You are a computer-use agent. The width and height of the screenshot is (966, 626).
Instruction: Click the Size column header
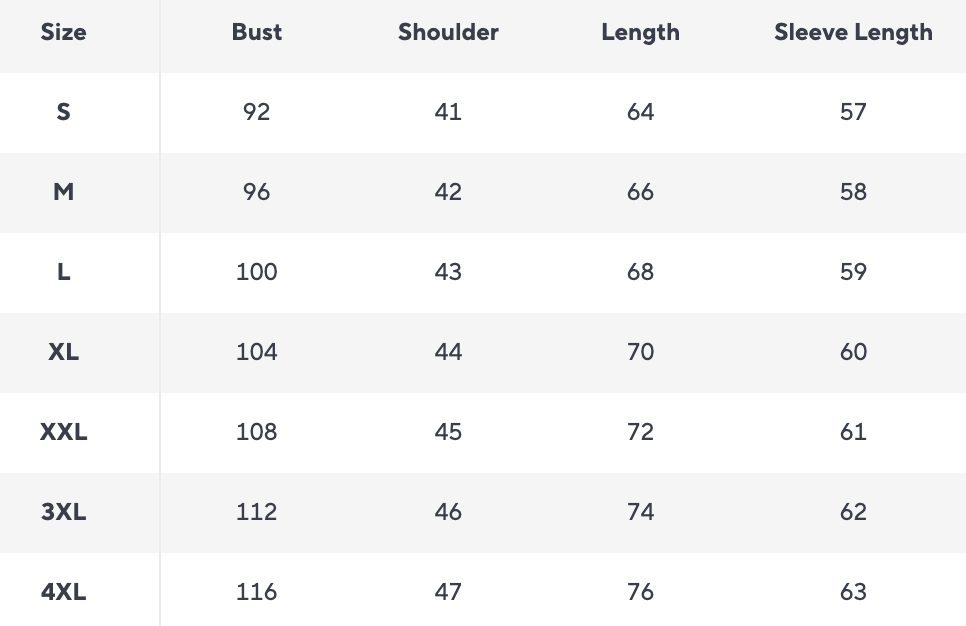pyautogui.click(x=63, y=32)
